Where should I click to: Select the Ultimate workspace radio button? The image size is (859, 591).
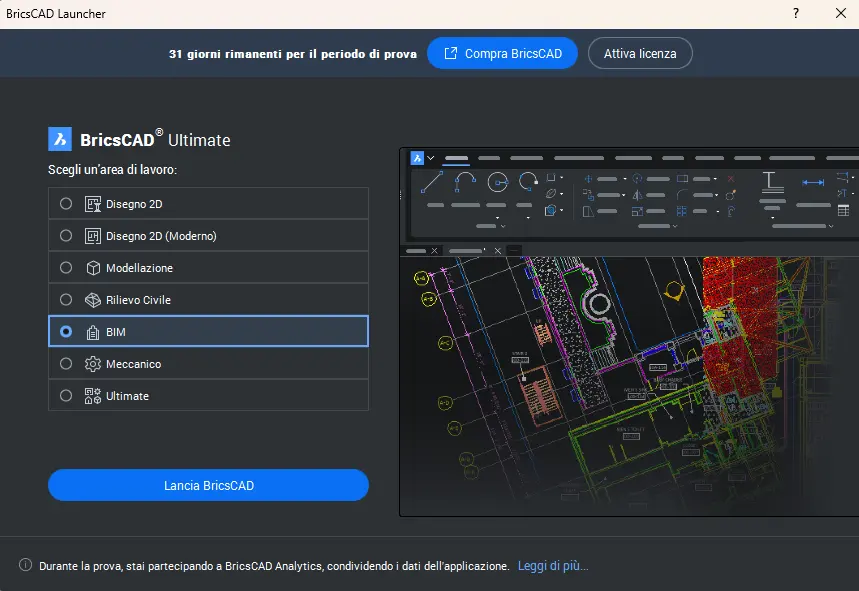(66, 395)
